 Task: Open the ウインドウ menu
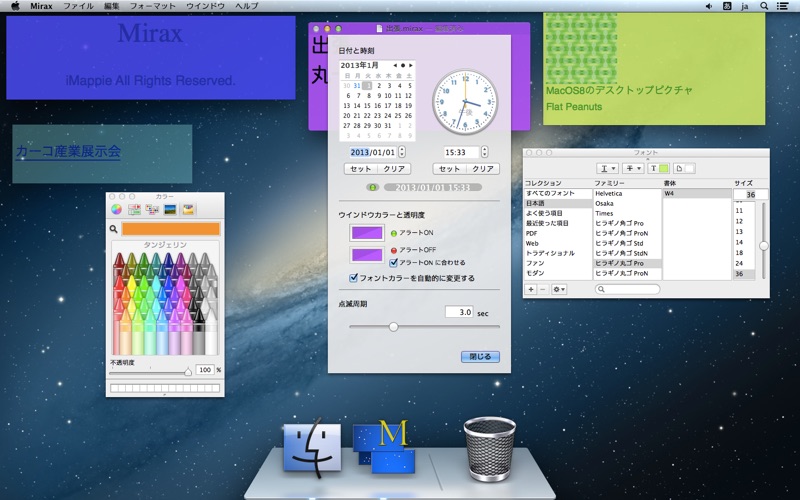point(205,6)
